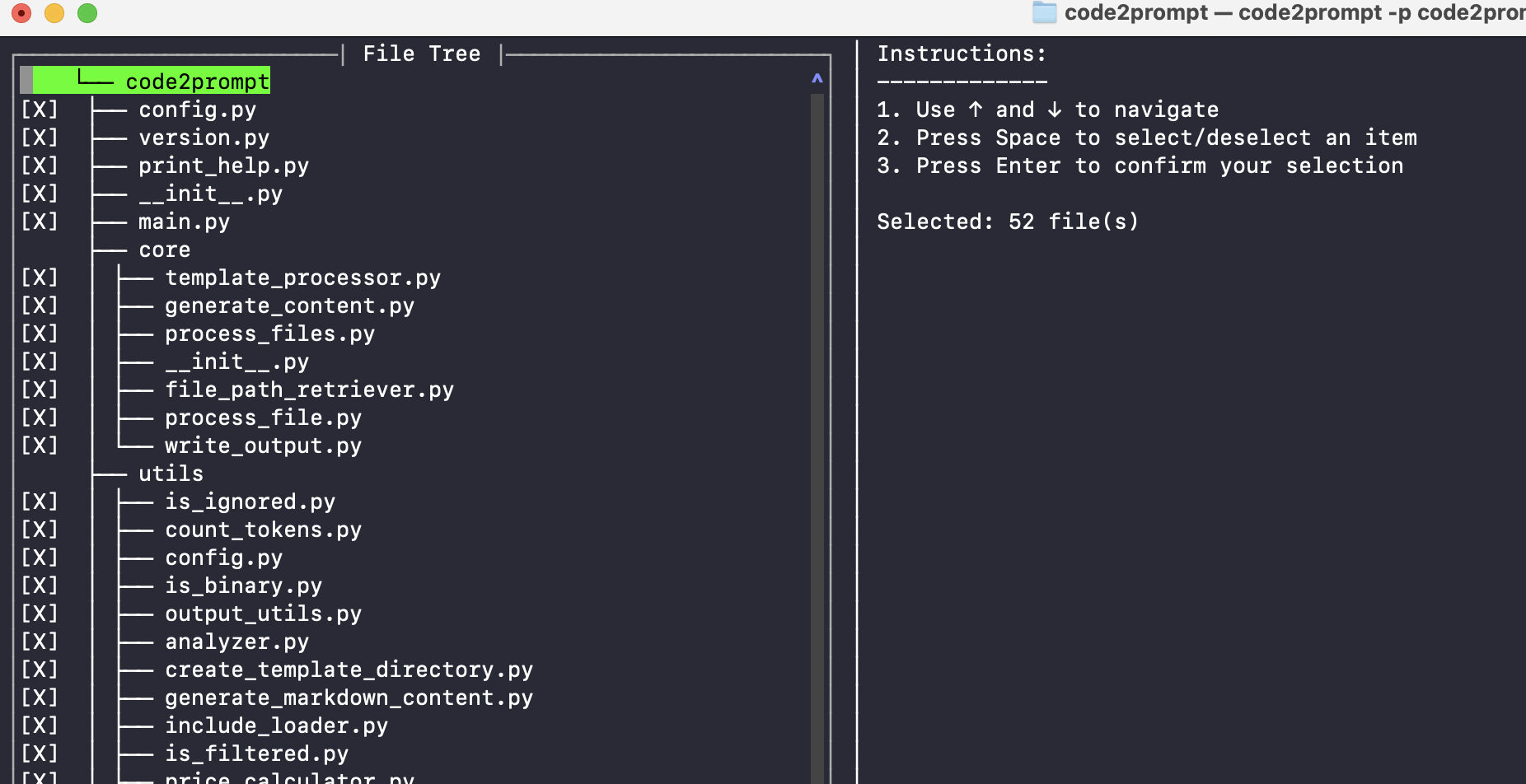Toggle the checkbox next to version.py
This screenshot has height=784, width=1526.
pos(40,138)
